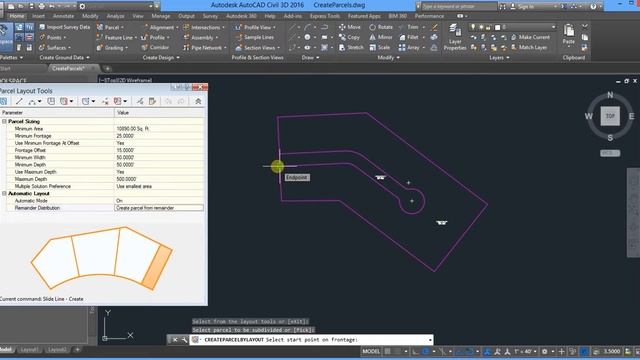Select the Copy tool

[349, 37]
